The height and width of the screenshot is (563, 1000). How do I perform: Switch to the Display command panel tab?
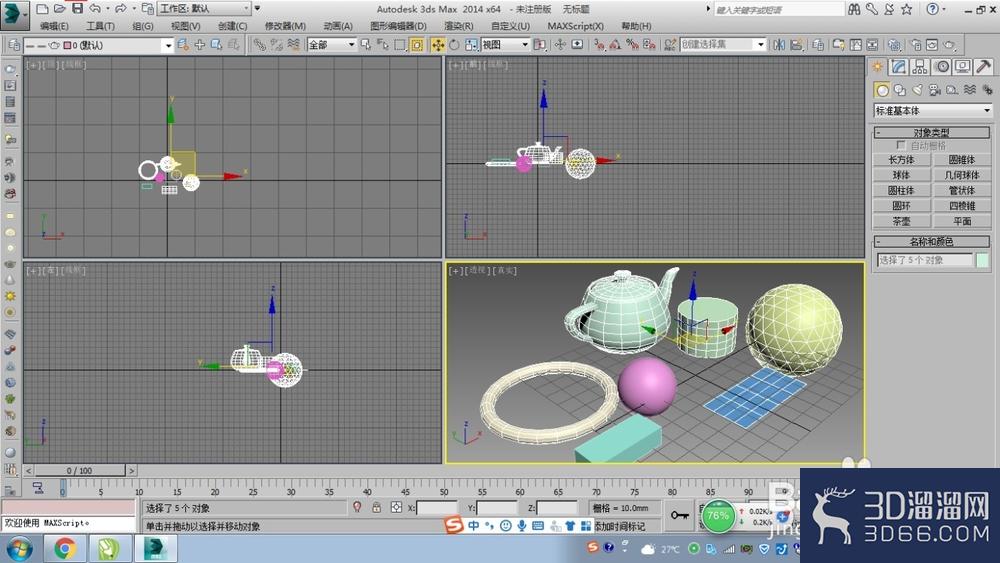962,67
